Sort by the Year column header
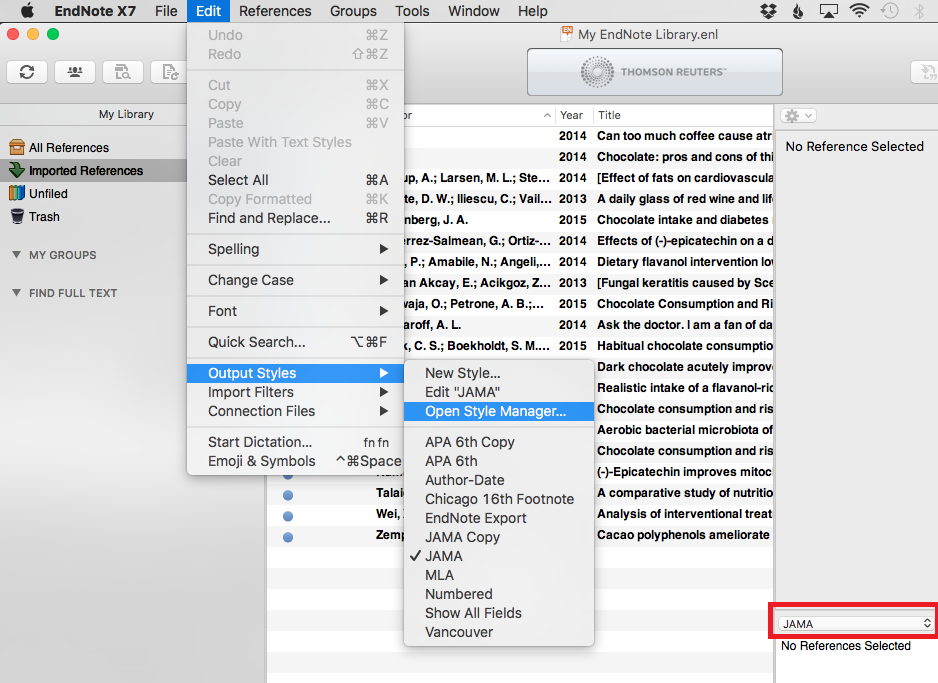 pos(573,115)
